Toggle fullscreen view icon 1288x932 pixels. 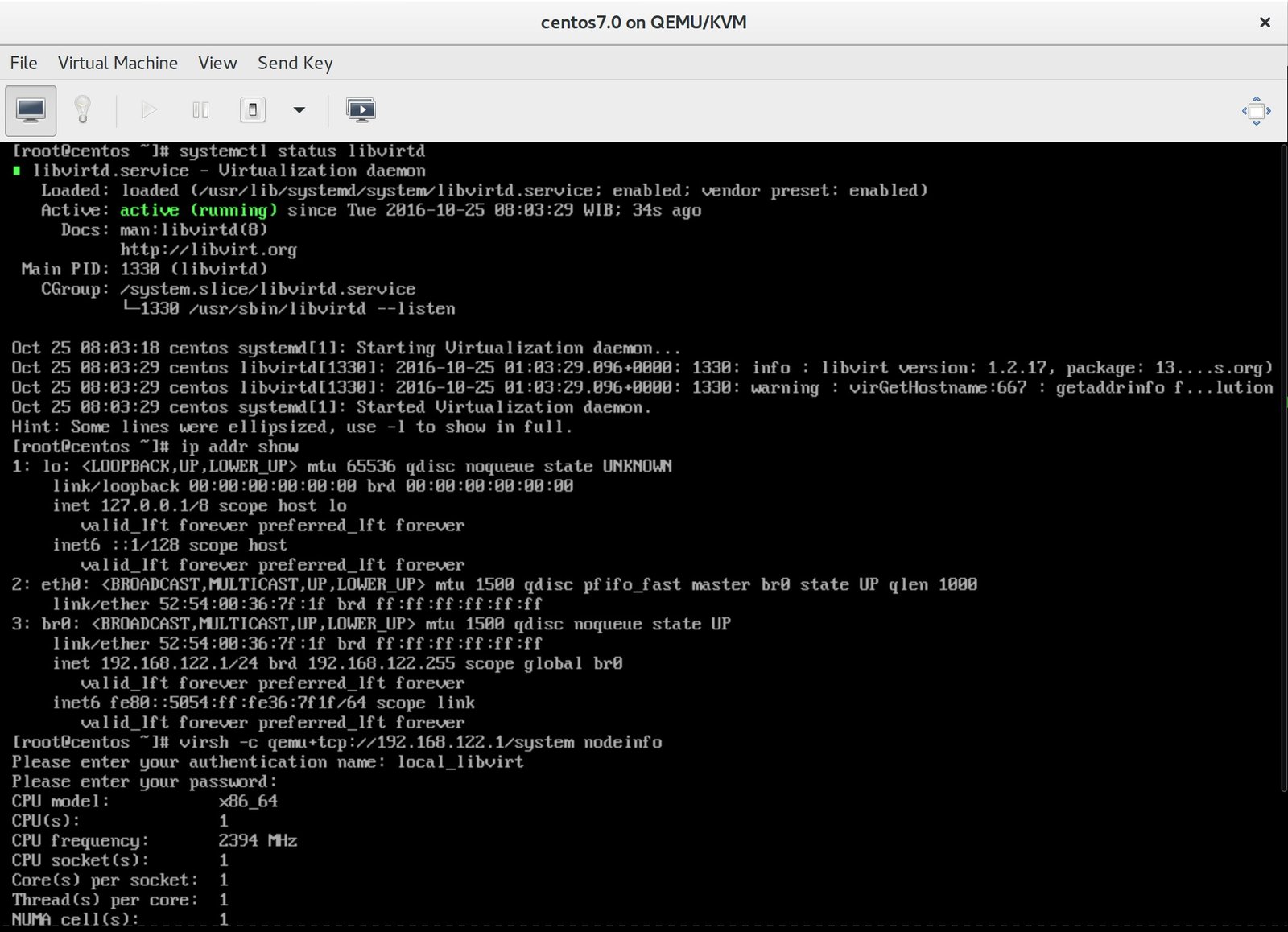point(1256,111)
